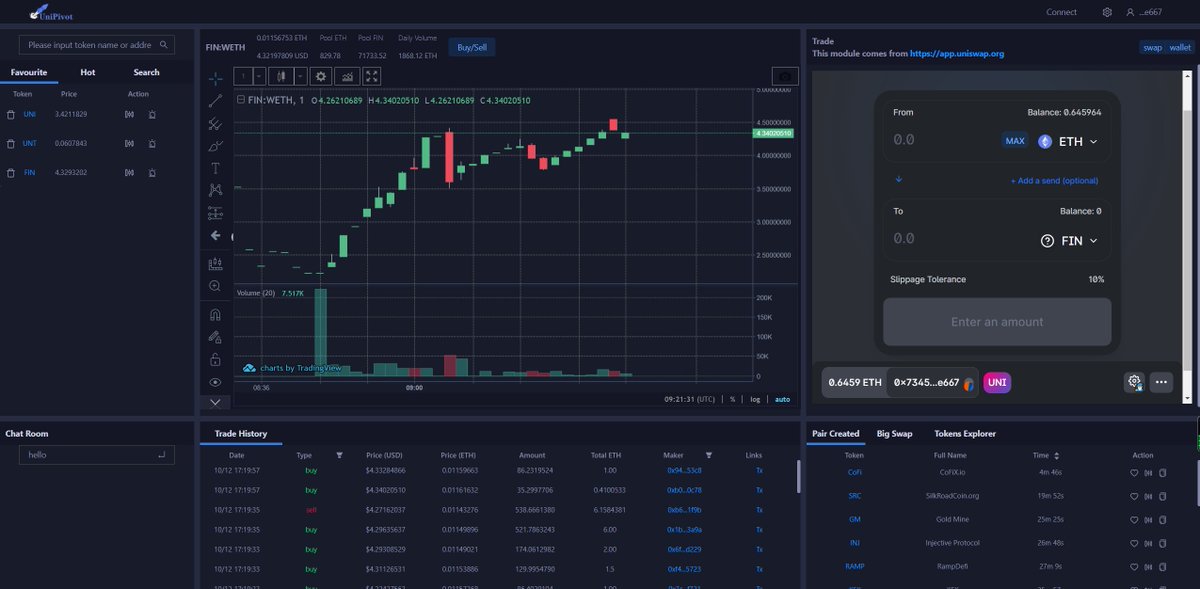Filter trade history by Type

point(339,455)
